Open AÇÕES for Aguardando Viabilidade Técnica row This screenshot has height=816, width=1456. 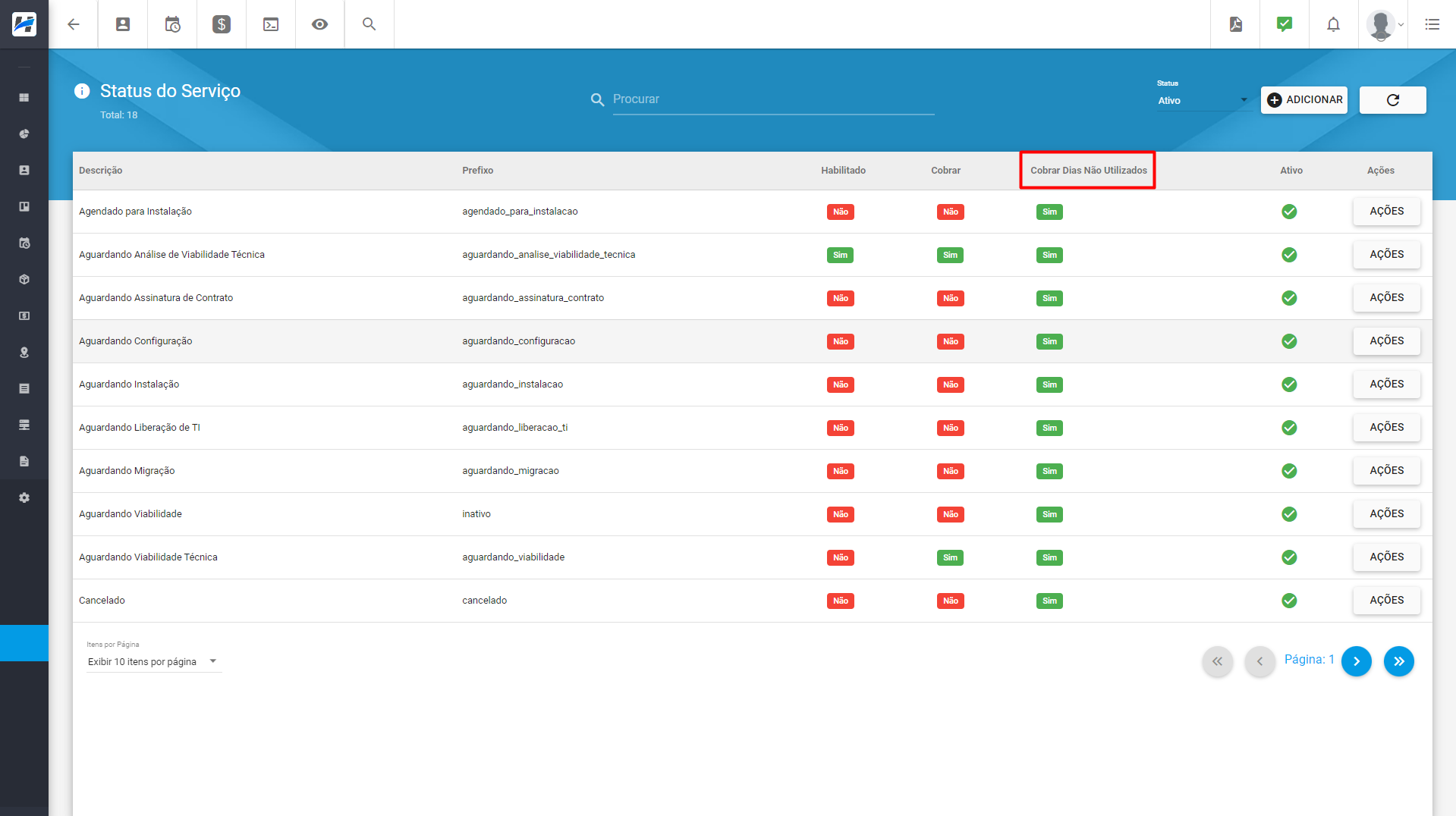[1386, 557]
